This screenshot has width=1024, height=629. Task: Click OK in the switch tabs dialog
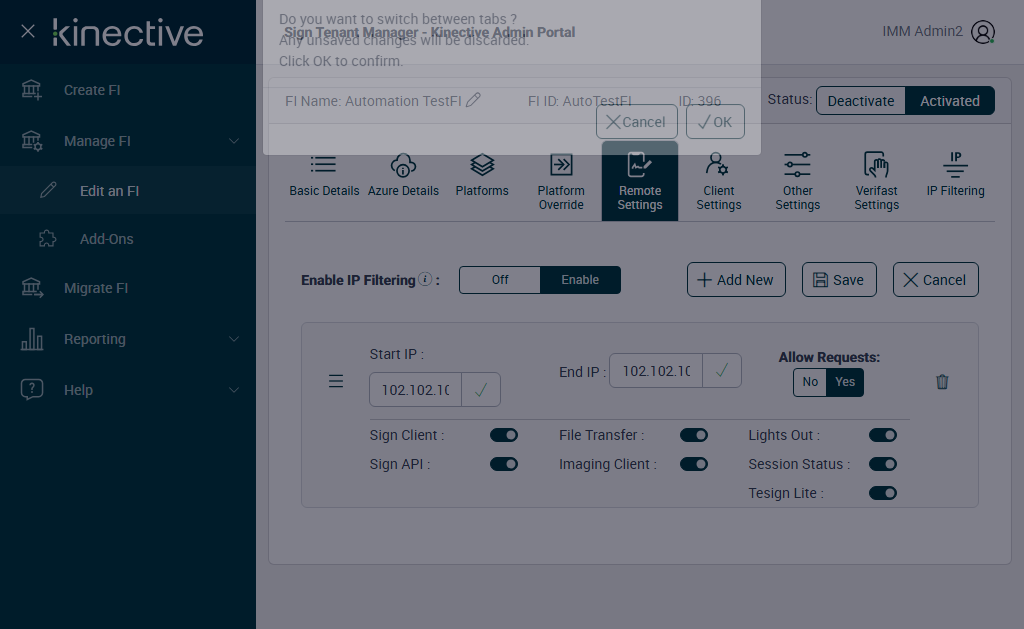coord(715,121)
